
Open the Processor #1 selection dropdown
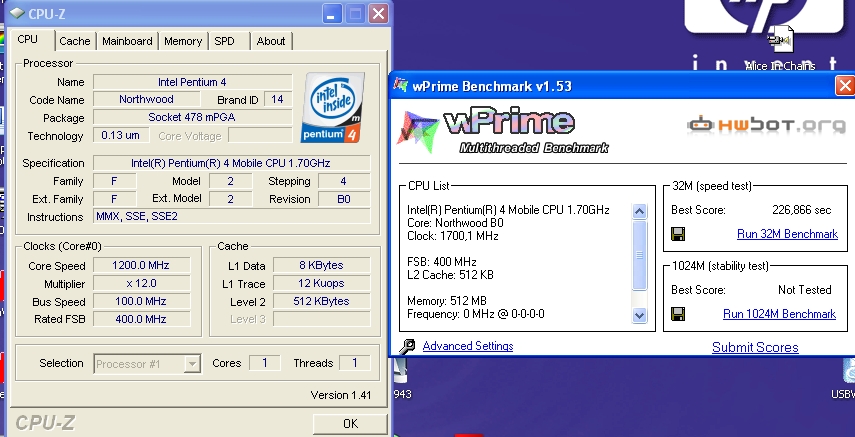click(192, 364)
